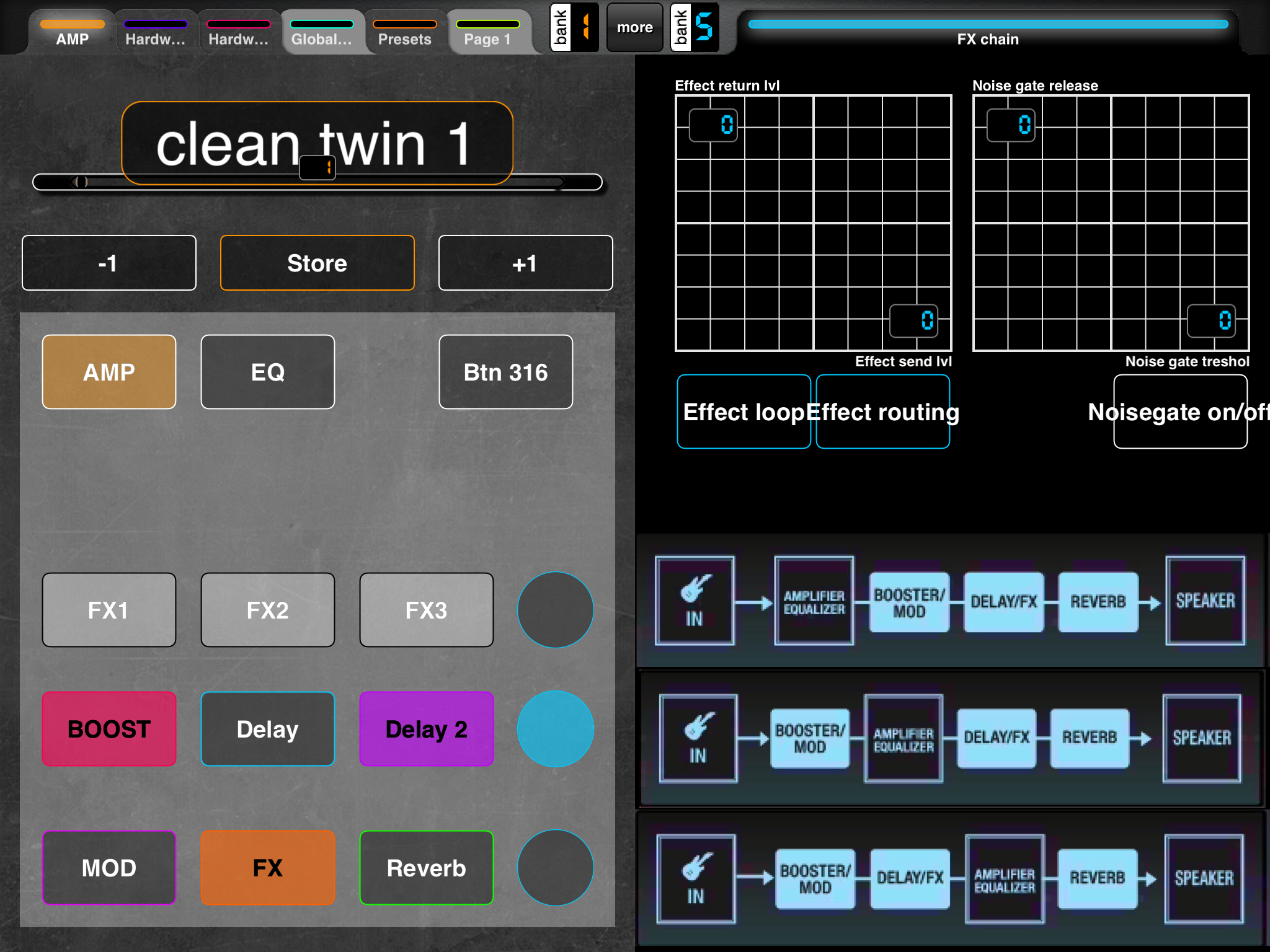Enable the pink BOOST effect
Image resolution: width=1270 pixels, height=952 pixels.
click(109, 729)
